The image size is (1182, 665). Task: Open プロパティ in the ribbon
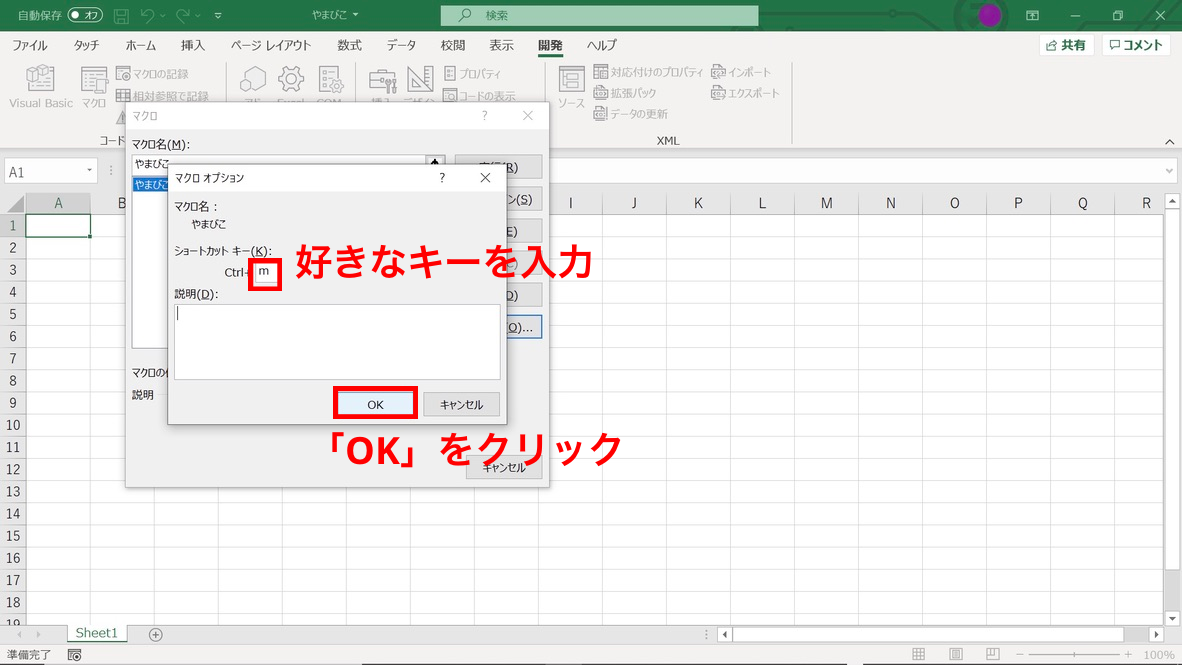pos(473,73)
